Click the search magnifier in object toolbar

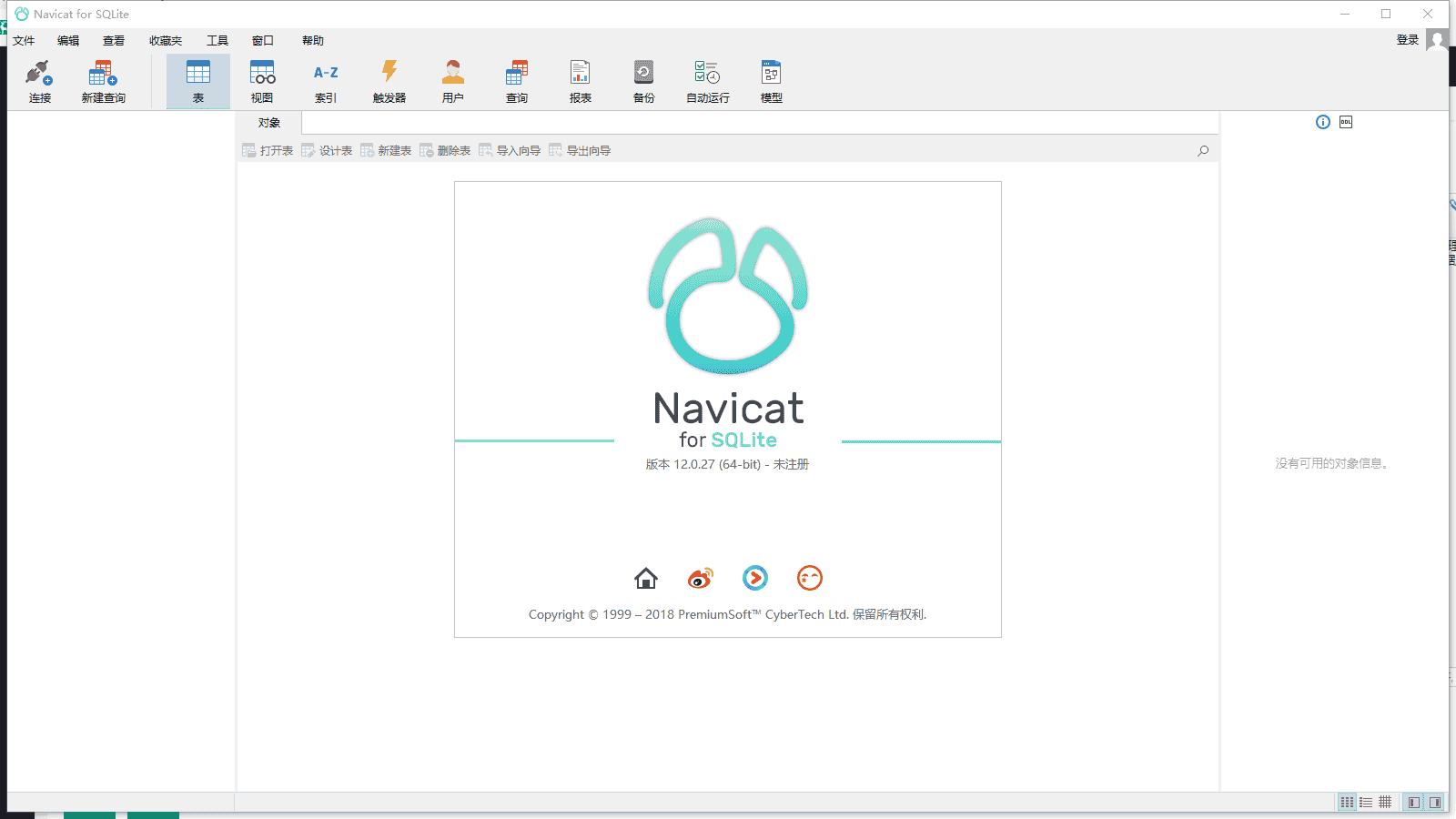(1203, 150)
